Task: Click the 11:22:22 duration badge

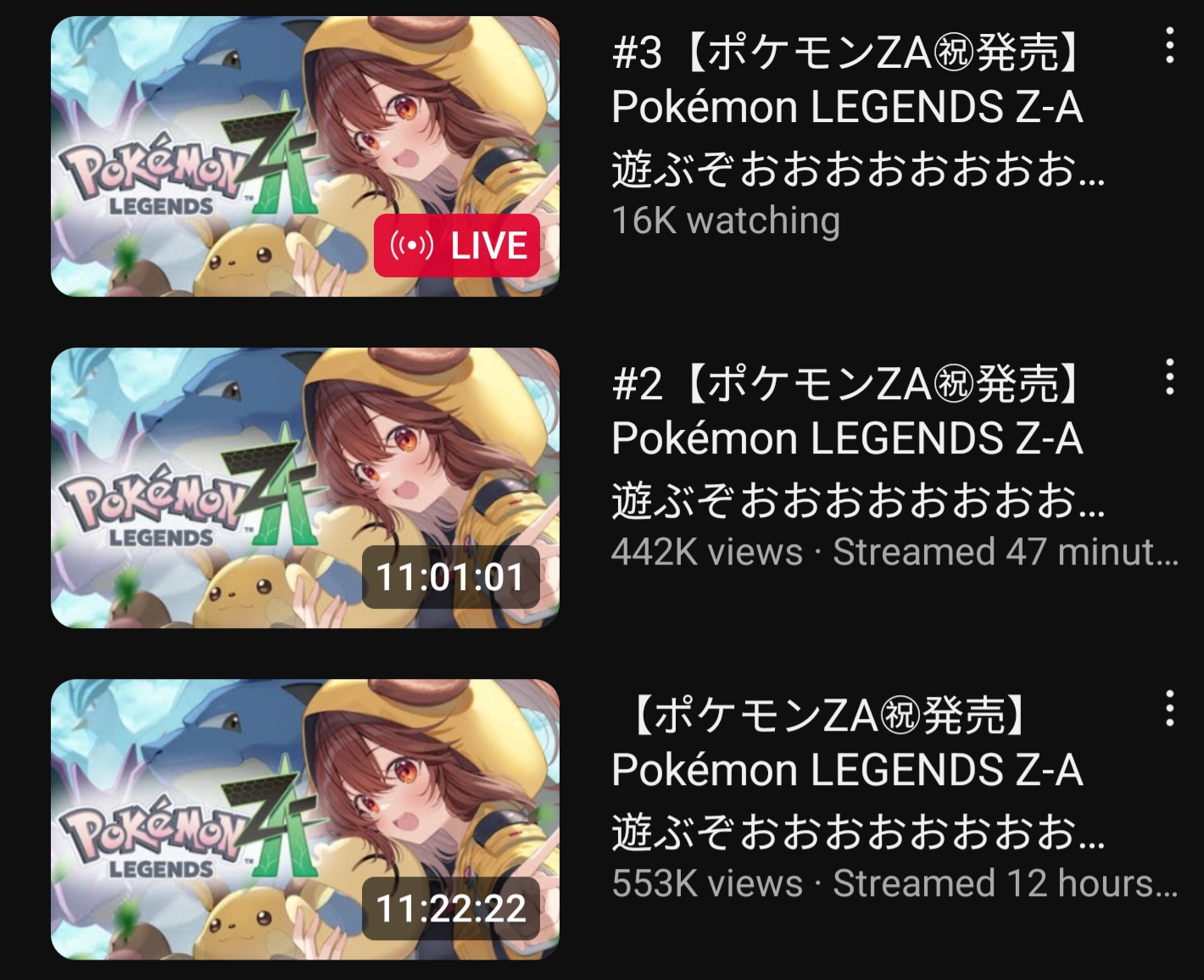Action: (450, 909)
